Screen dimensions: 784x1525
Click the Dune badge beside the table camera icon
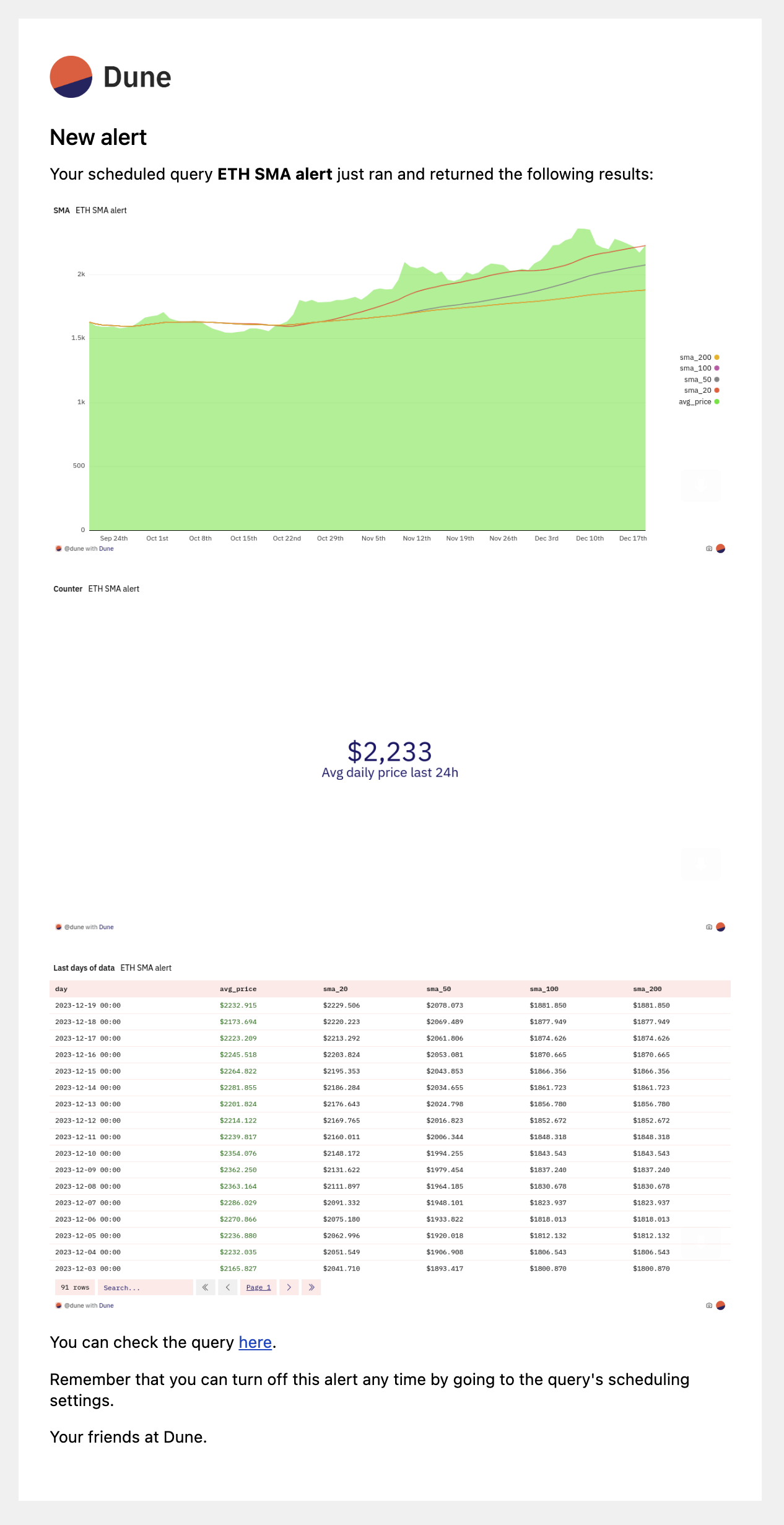pos(721,1306)
